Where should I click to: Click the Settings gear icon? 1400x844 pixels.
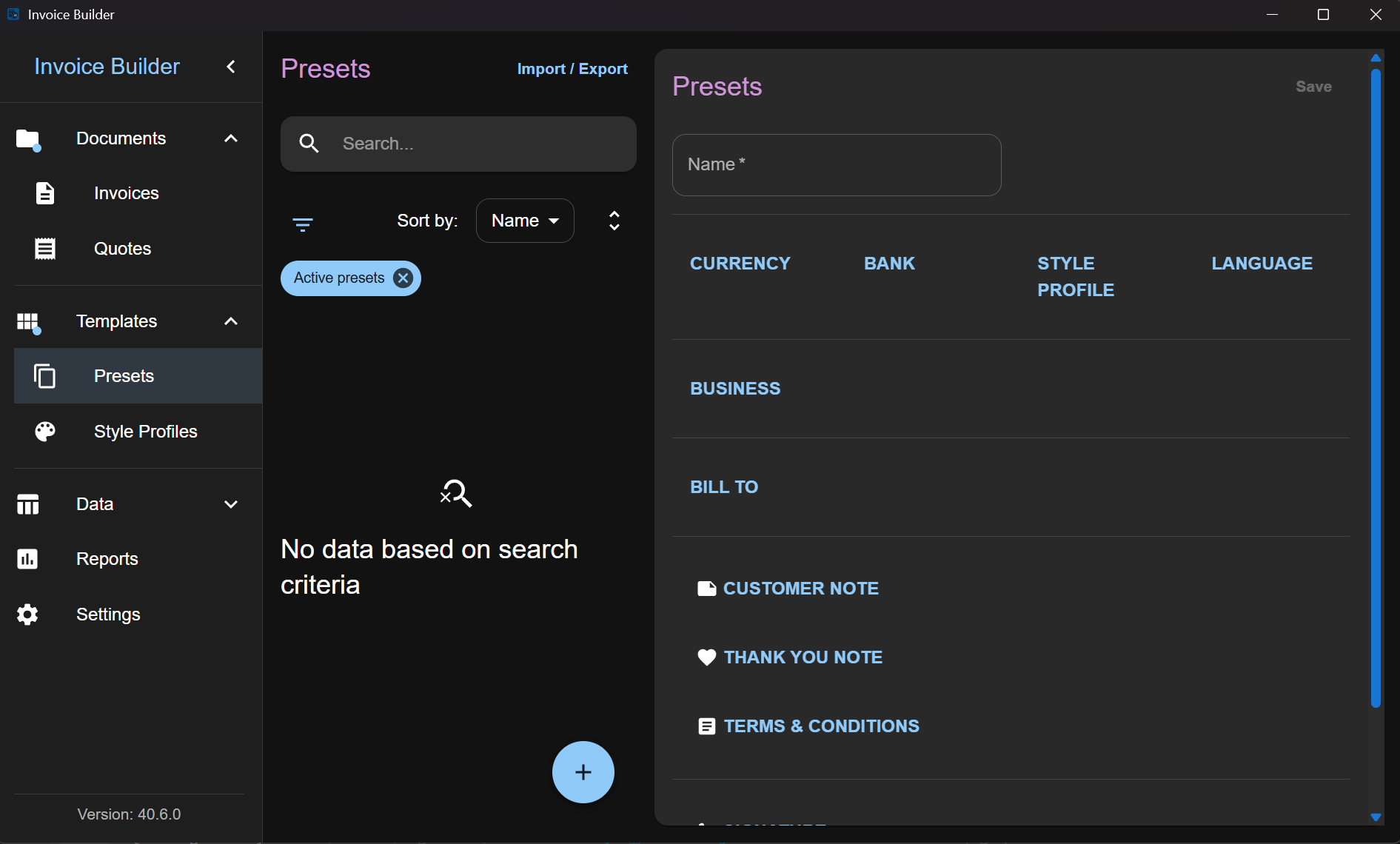point(28,614)
